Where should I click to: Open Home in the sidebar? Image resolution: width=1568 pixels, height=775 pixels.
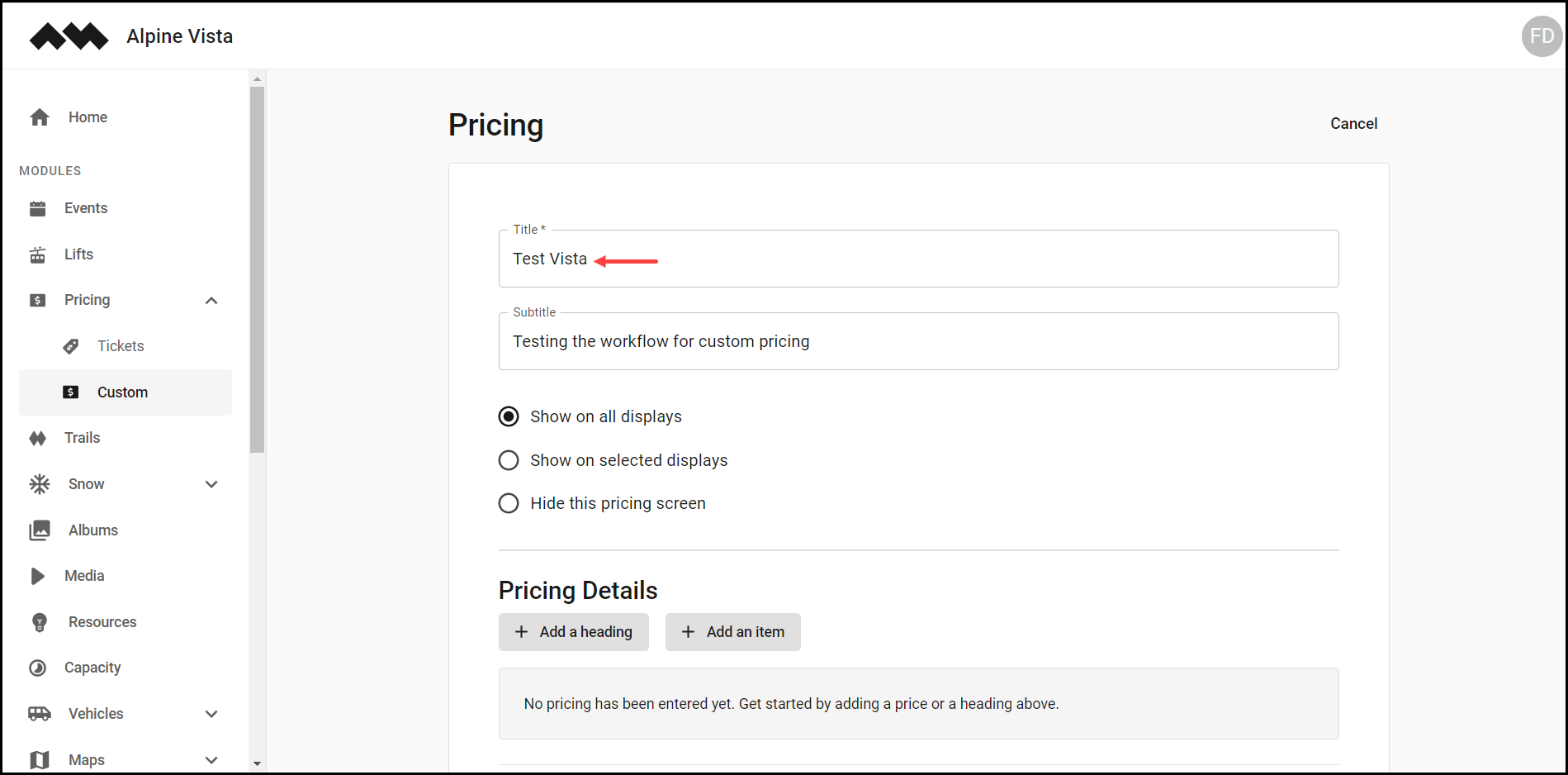click(x=126, y=117)
